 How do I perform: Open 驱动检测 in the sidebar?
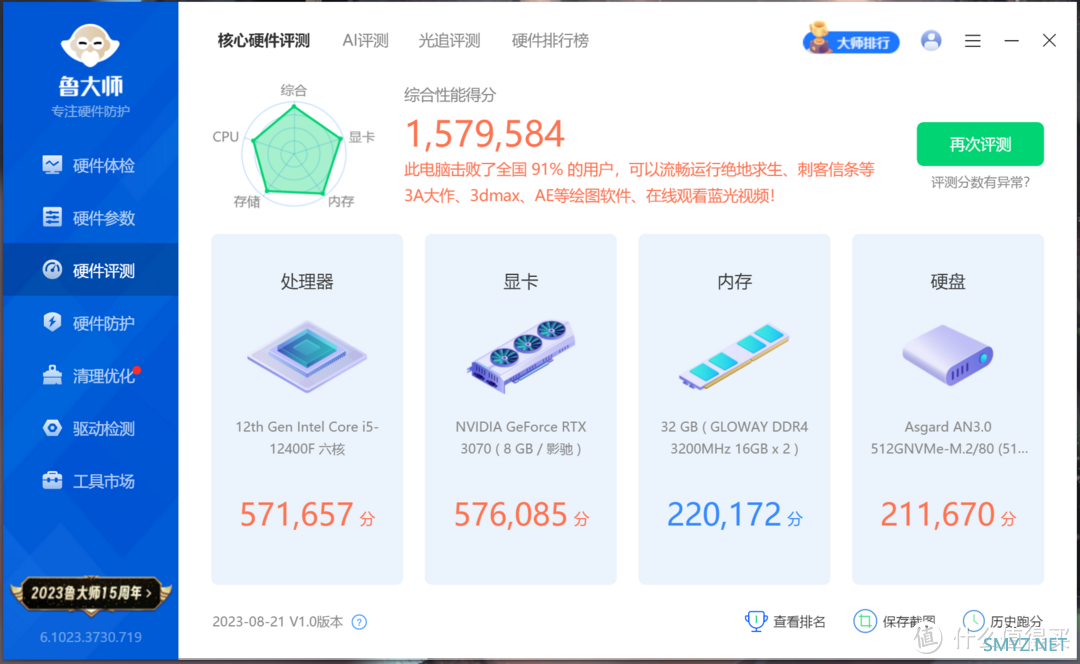[x=90, y=428]
